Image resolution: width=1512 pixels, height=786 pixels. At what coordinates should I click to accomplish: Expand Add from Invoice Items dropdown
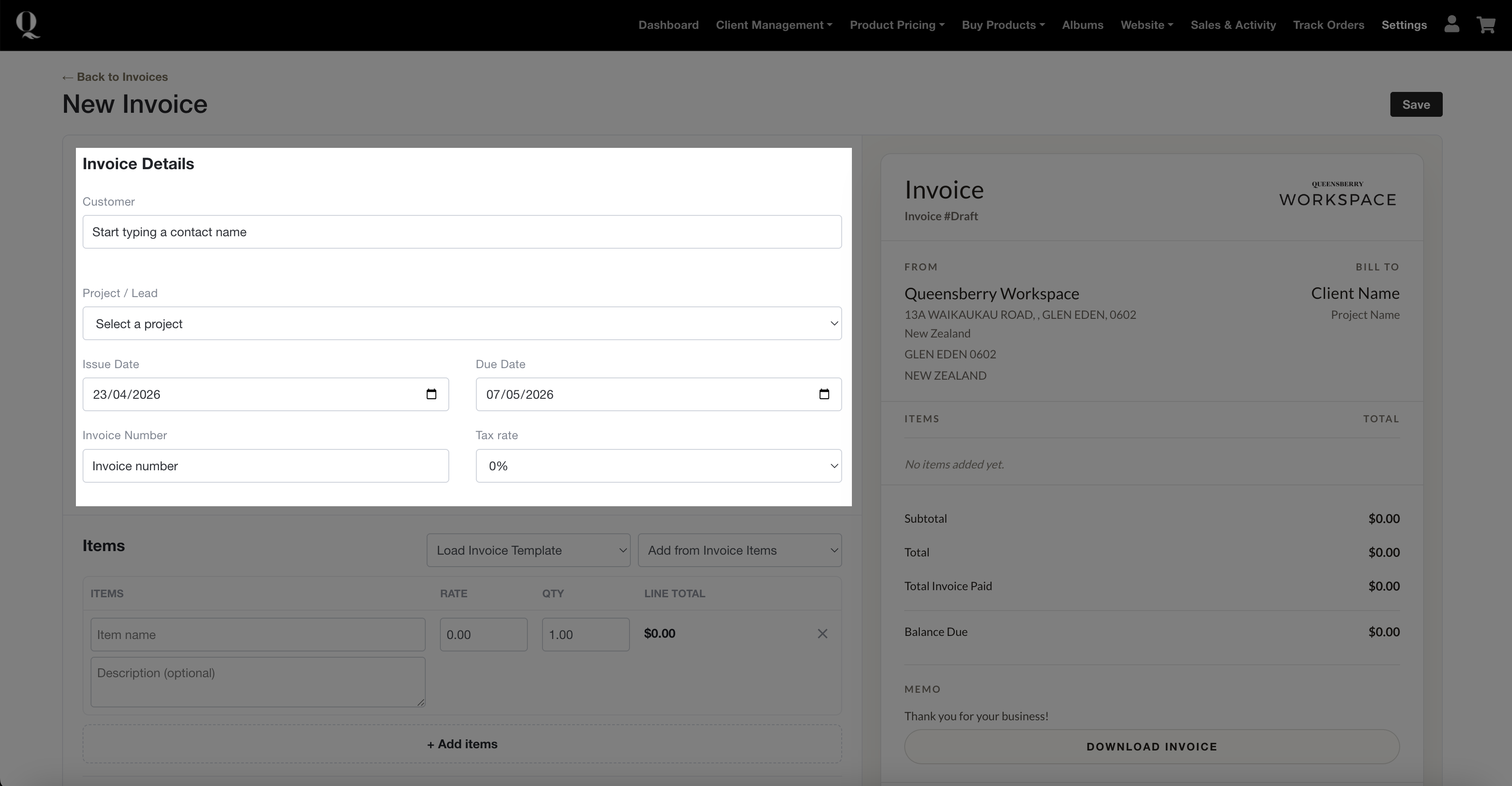(x=739, y=550)
